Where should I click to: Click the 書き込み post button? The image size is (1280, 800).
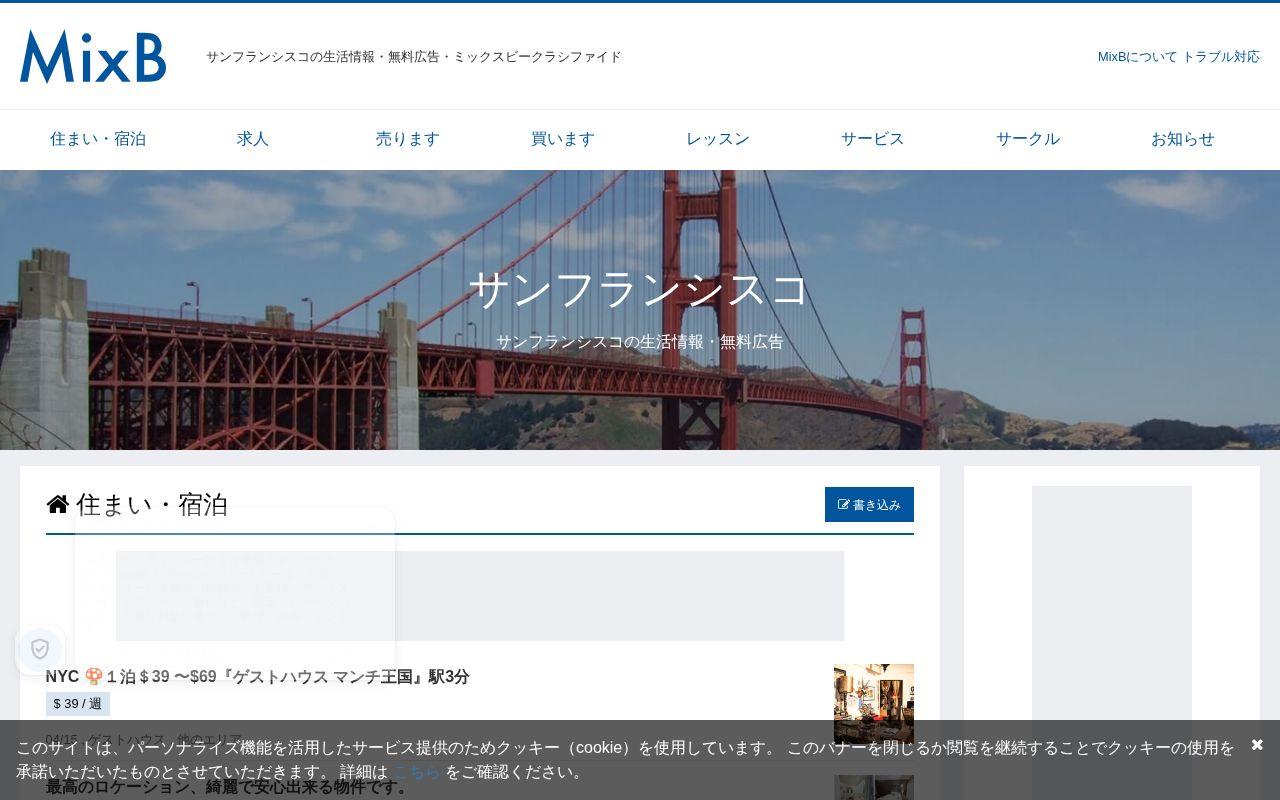(x=869, y=504)
